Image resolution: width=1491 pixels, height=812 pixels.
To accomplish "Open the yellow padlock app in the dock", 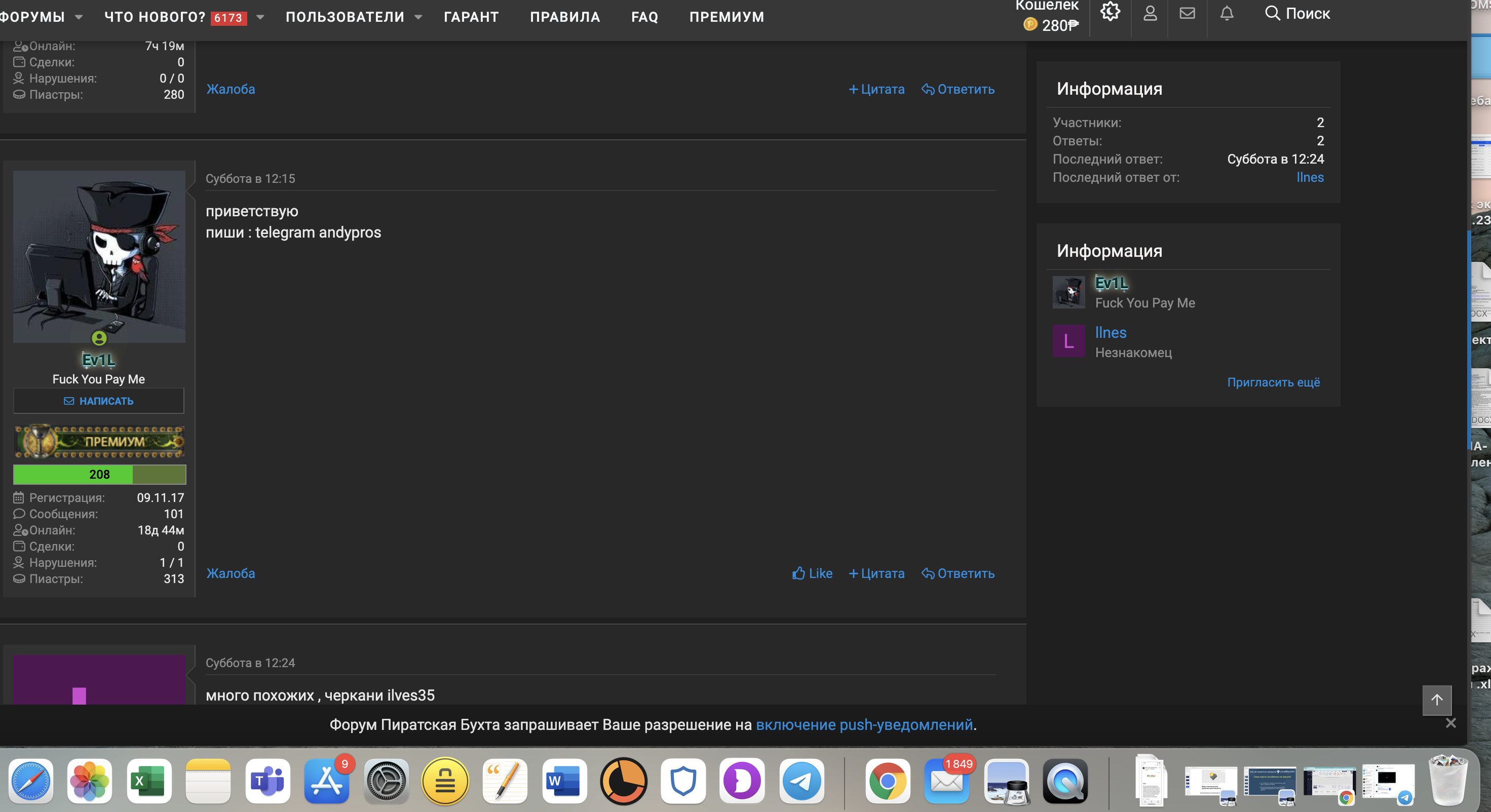I will coord(445,781).
